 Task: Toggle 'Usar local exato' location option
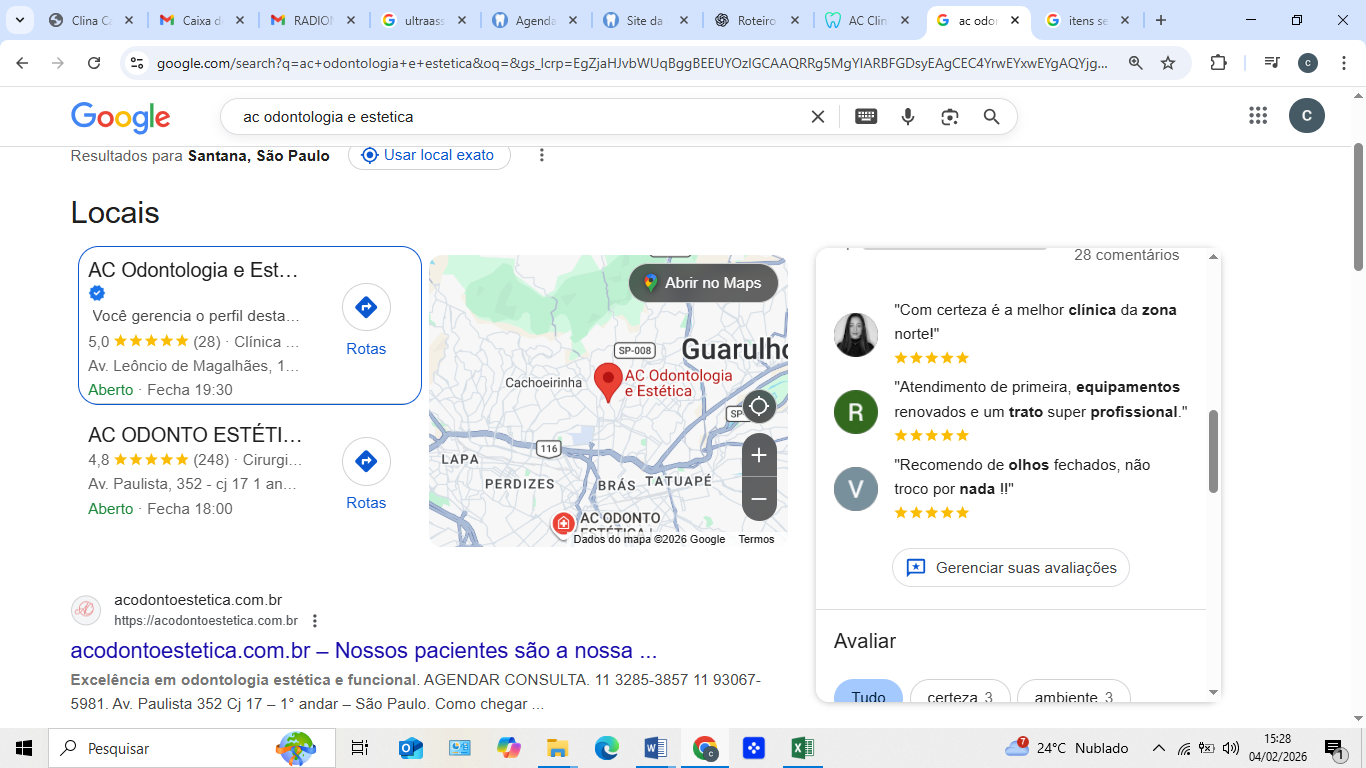pyautogui.click(x=429, y=155)
